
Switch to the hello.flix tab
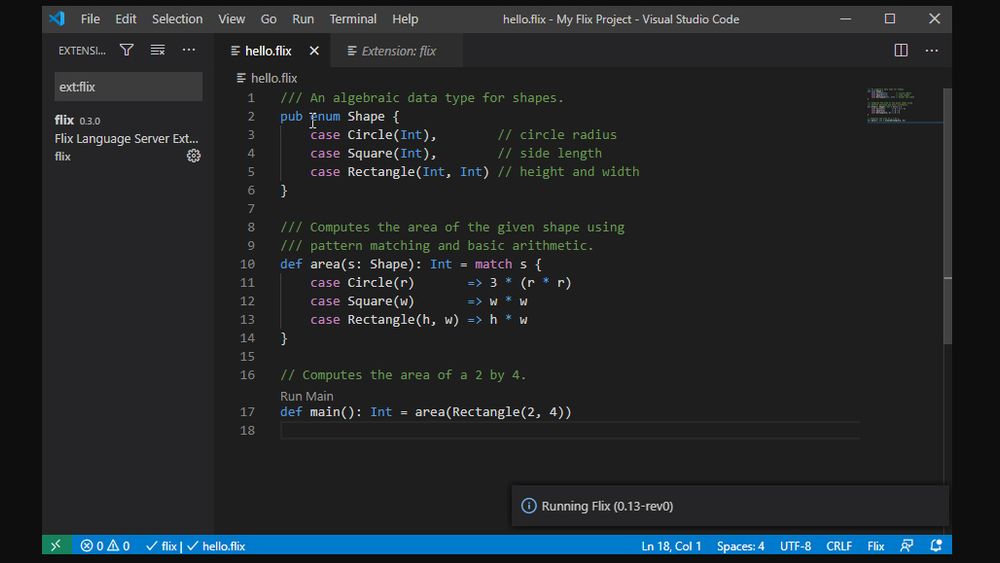point(268,51)
